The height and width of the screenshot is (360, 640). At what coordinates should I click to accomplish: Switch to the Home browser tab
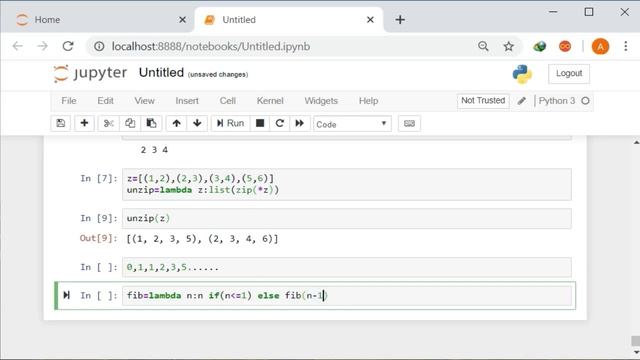(x=98, y=20)
